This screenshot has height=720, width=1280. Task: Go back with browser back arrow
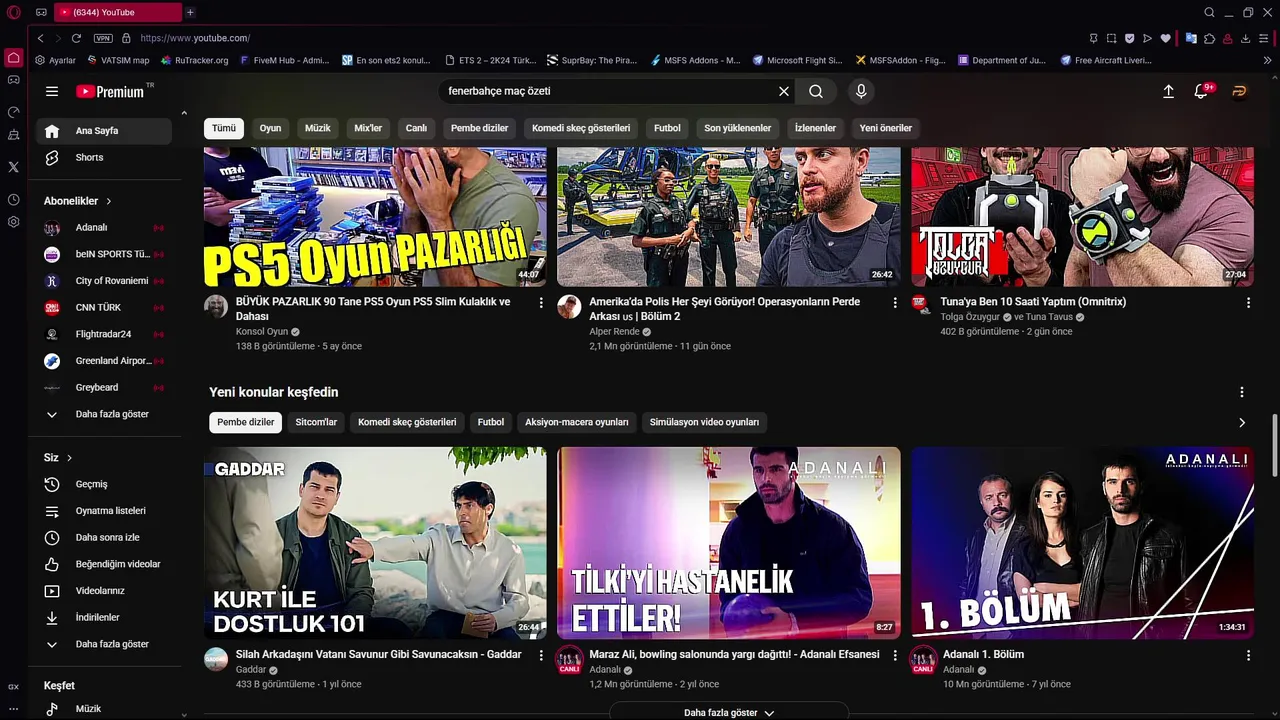pyautogui.click(x=40, y=38)
